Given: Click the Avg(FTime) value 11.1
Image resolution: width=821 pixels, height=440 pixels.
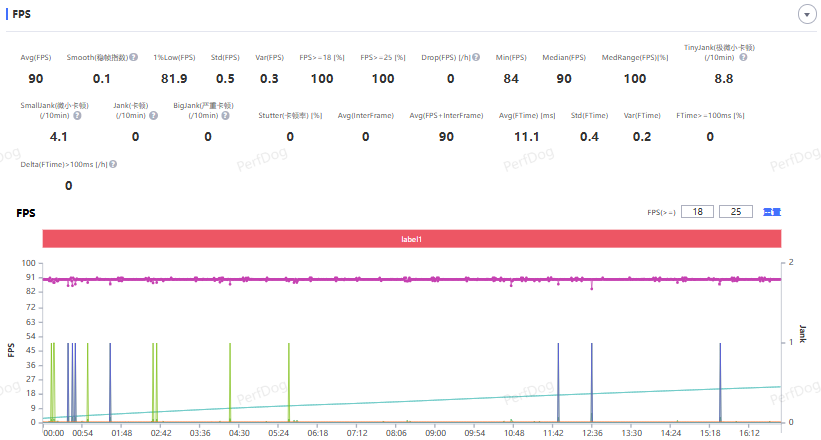Looking at the screenshot, I should tap(527, 137).
